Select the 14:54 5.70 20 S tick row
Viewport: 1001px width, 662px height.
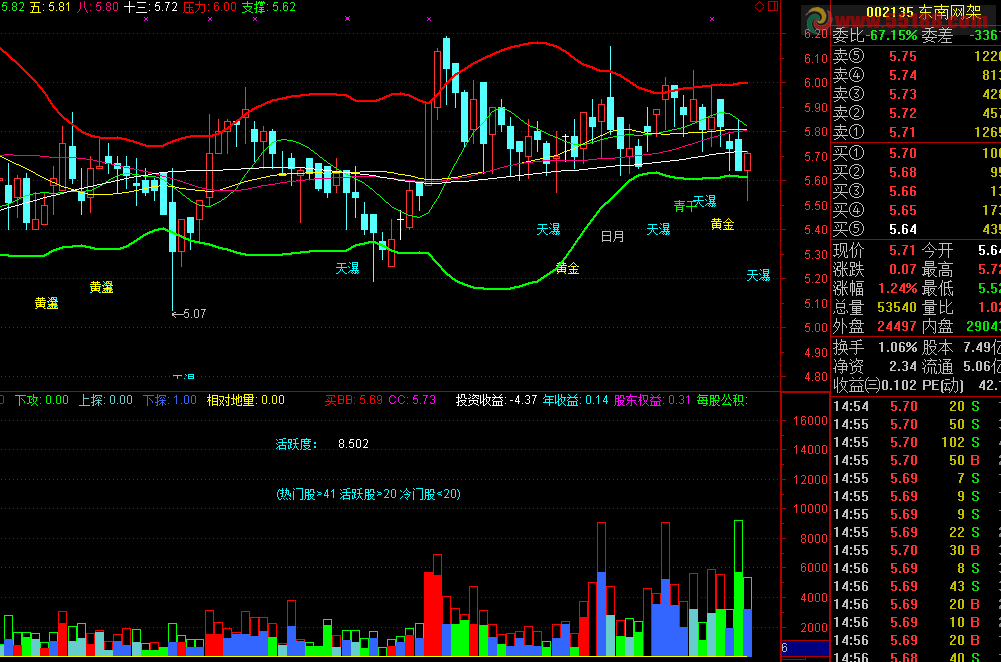[x=916, y=407]
